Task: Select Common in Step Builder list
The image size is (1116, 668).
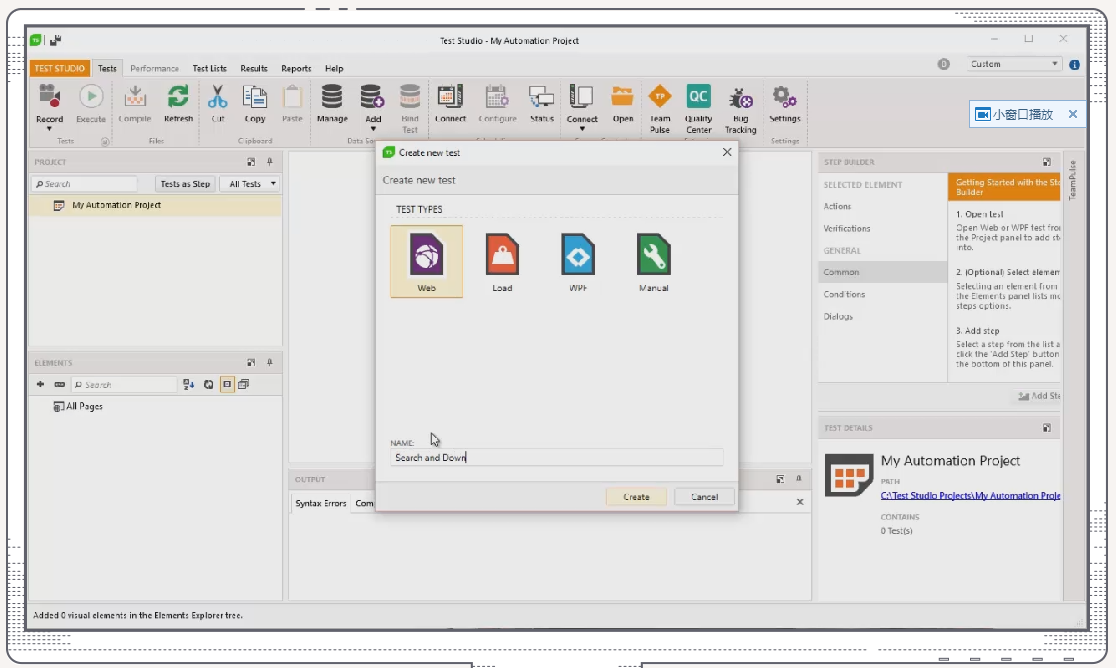Action: (883, 272)
